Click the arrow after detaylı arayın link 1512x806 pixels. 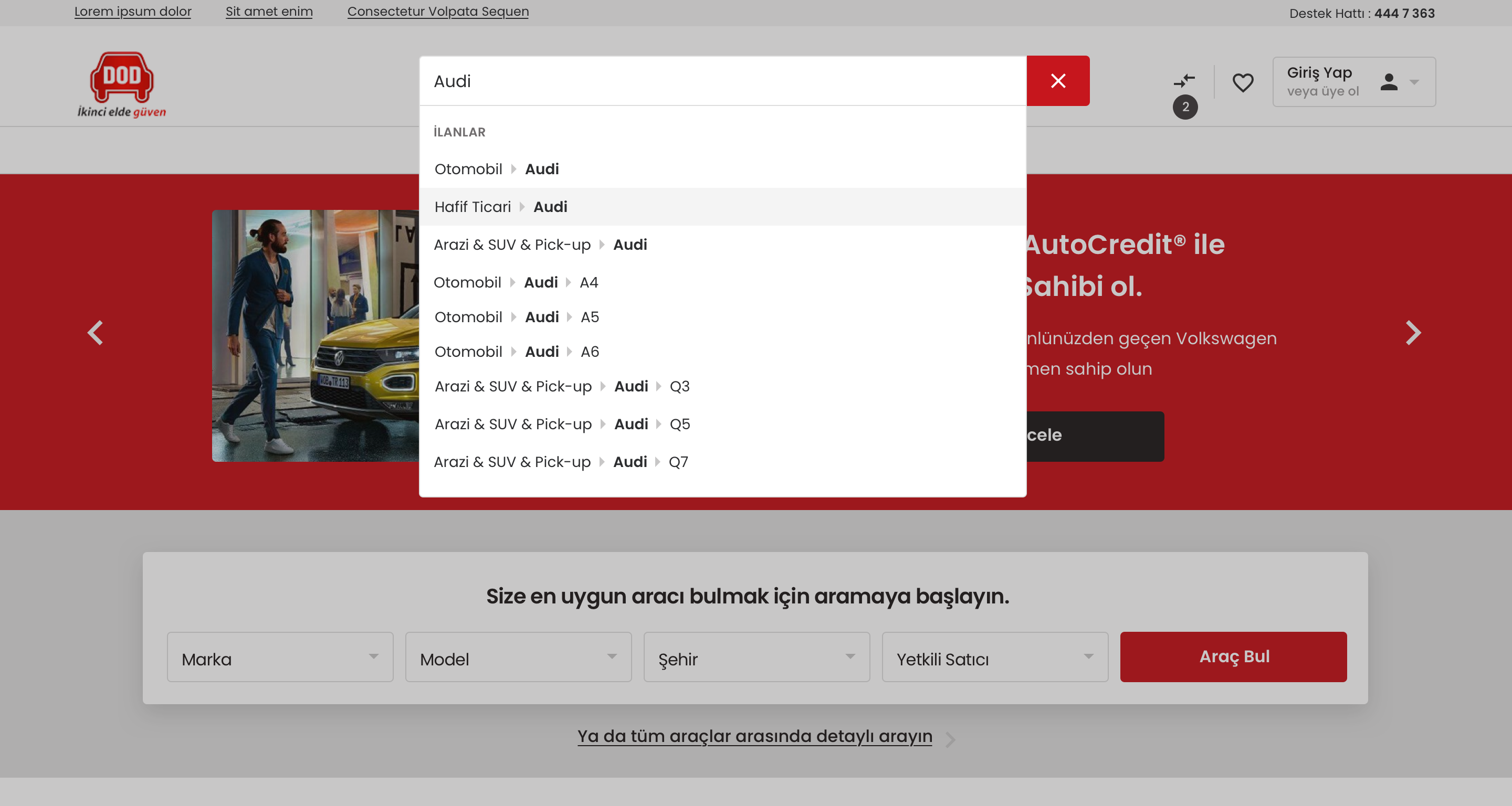coord(950,740)
